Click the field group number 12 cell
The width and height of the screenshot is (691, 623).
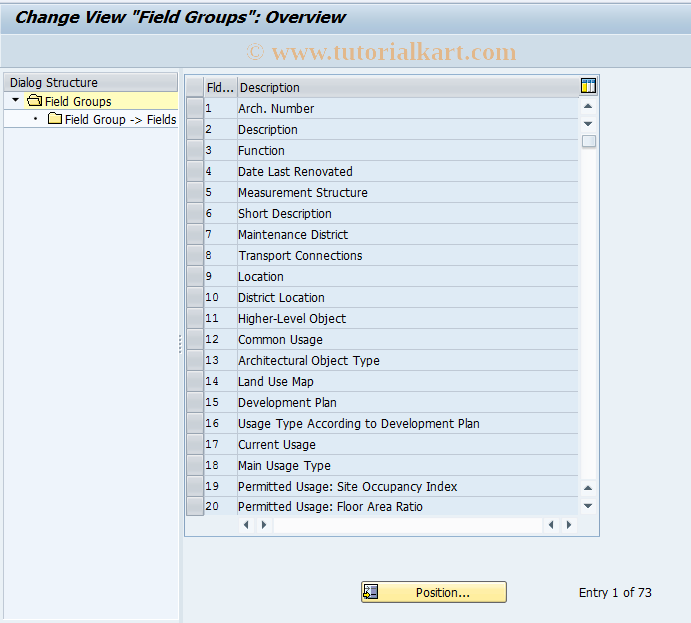click(220, 339)
